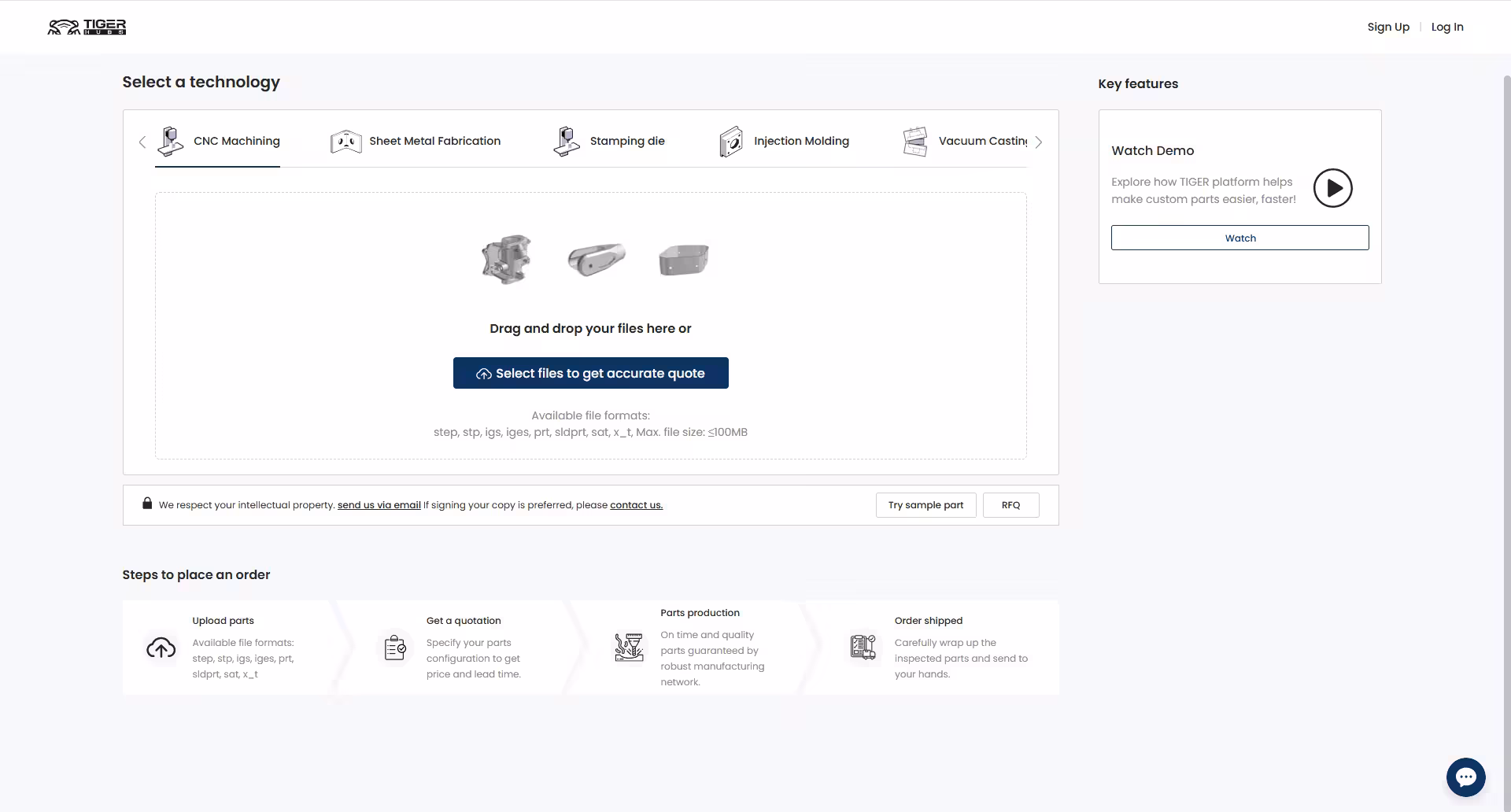Click the Parts production icon

(629, 648)
